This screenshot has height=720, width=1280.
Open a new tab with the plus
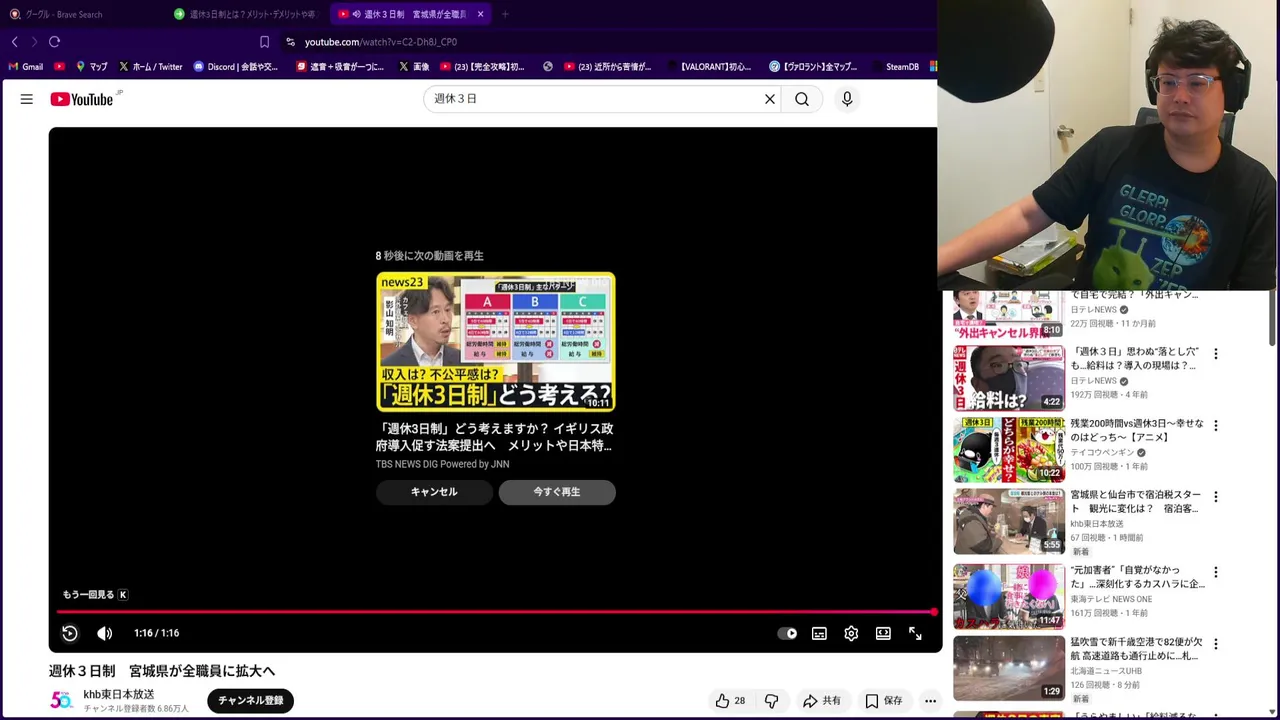(x=505, y=14)
